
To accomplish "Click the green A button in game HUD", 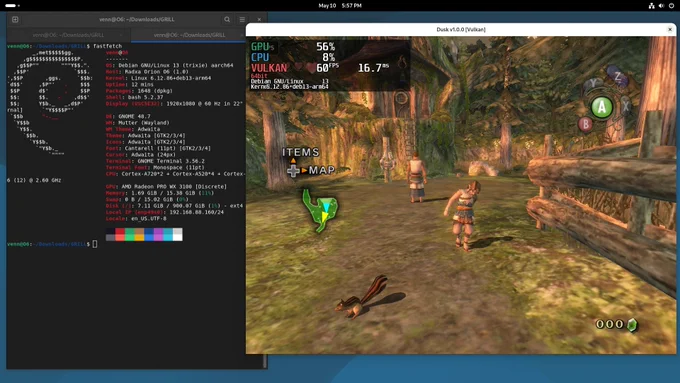I will 602,107.
